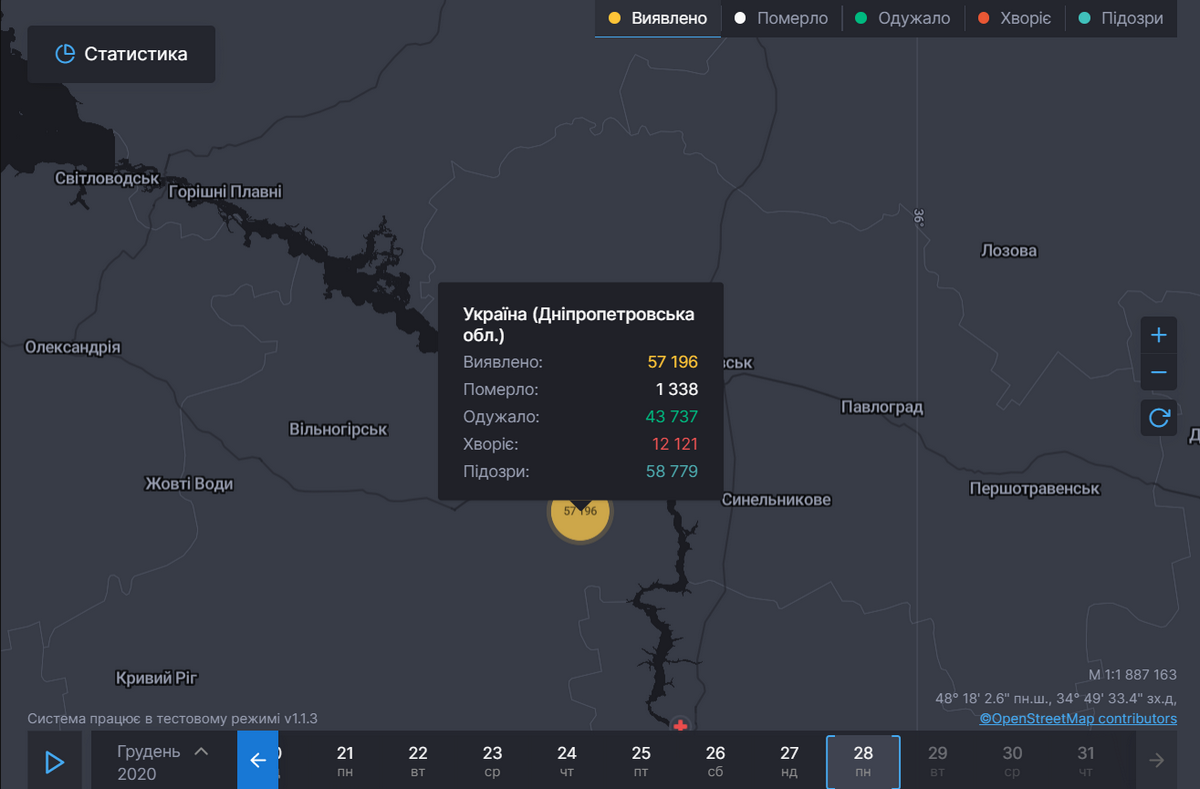Zoom in the map with plus
The width and height of the screenshot is (1200, 789).
(x=1159, y=335)
